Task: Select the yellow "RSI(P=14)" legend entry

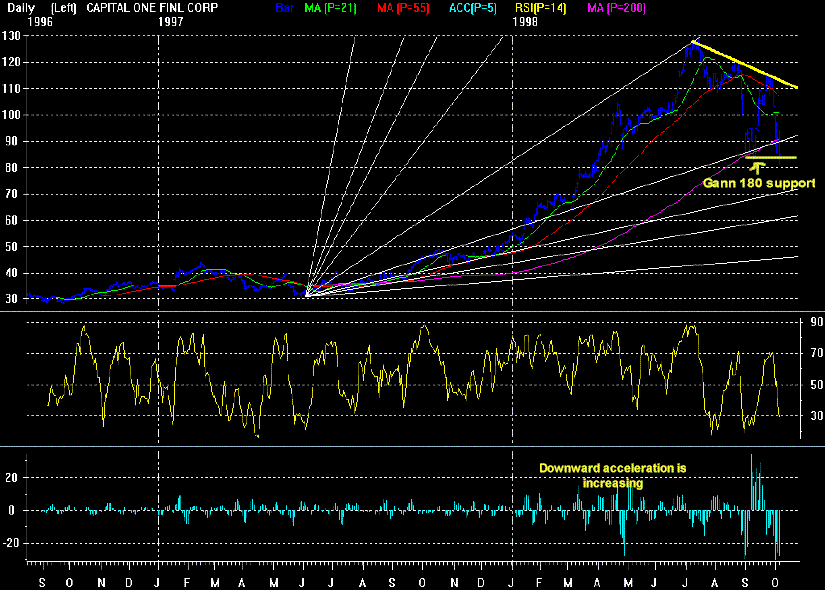Action: pos(541,8)
